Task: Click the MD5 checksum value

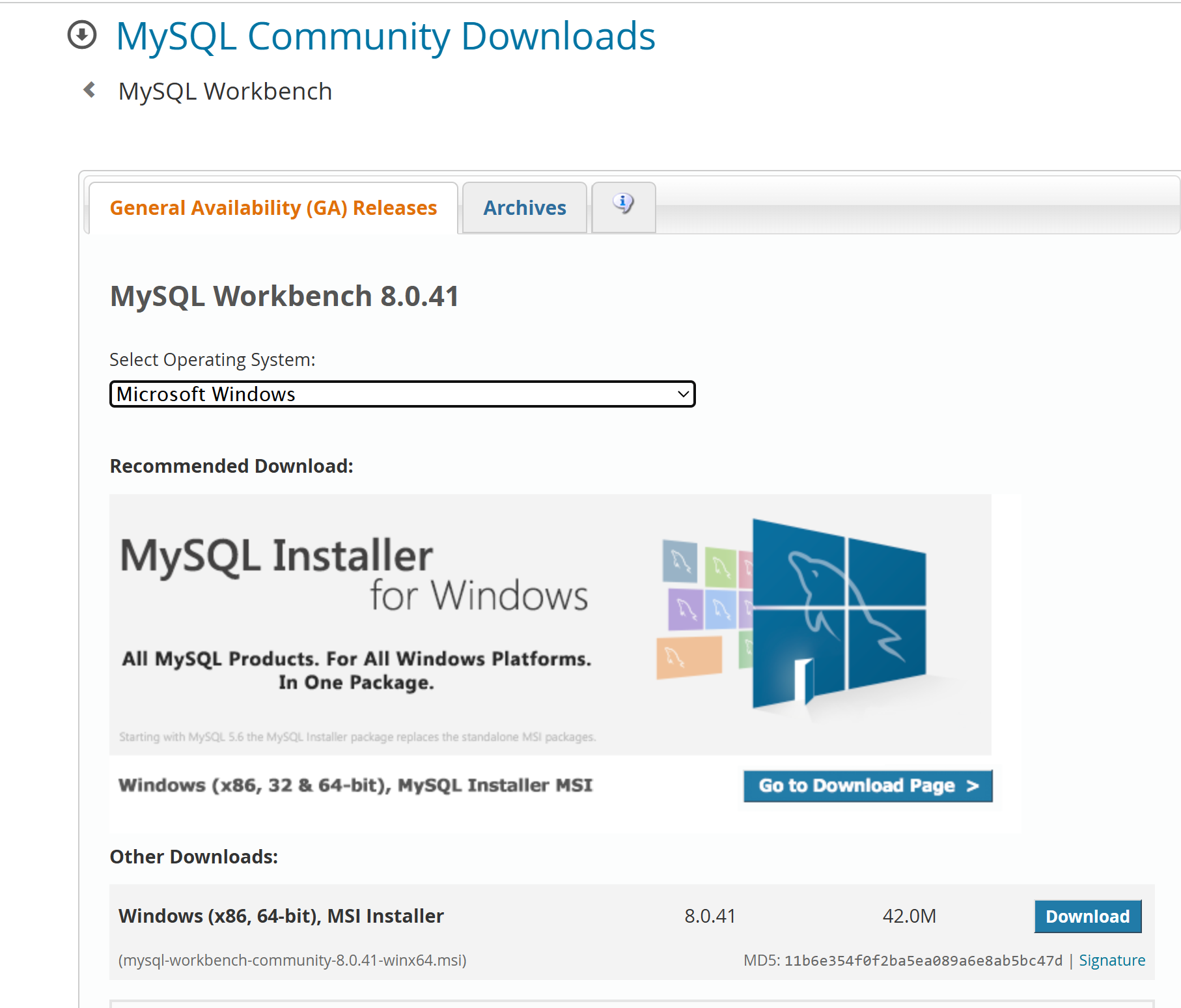Action: 923,961
